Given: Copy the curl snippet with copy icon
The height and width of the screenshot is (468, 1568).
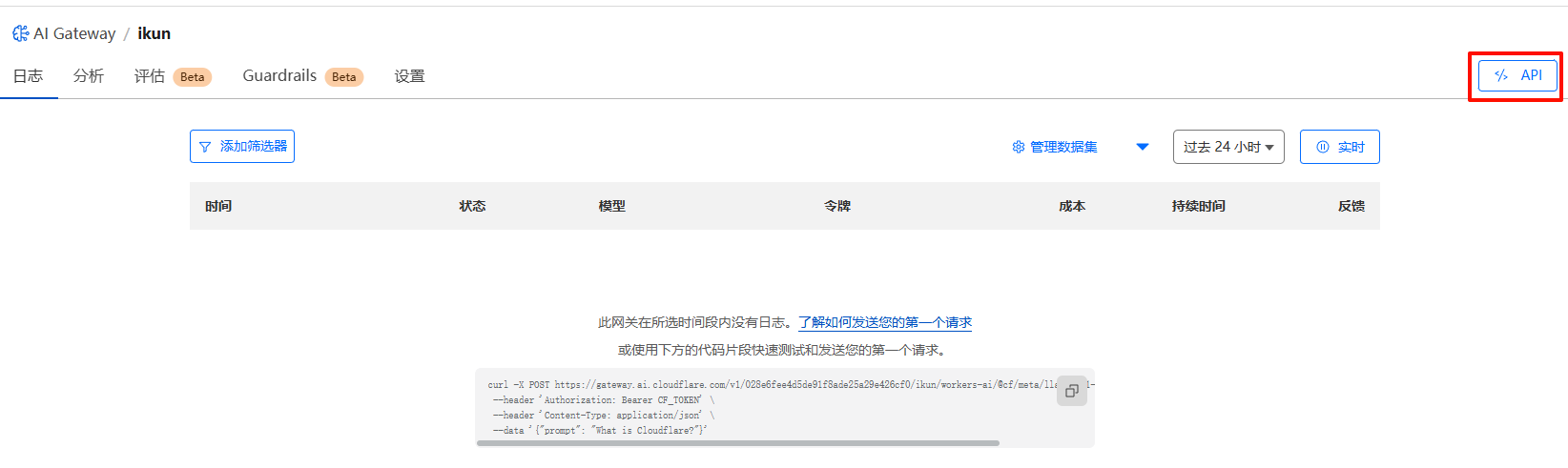Looking at the screenshot, I should click(1072, 391).
